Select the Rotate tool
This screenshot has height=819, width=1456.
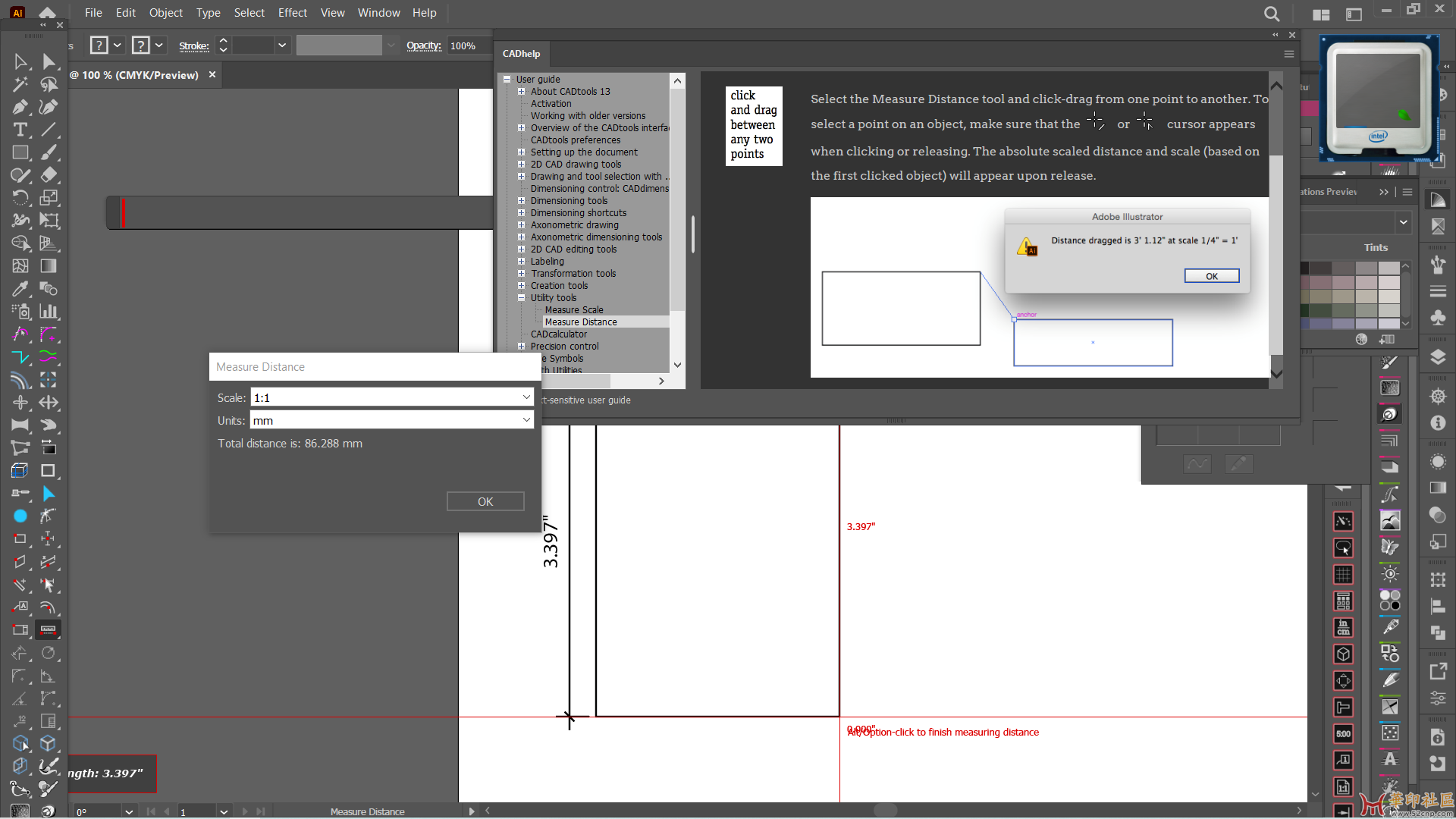(20, 198)
